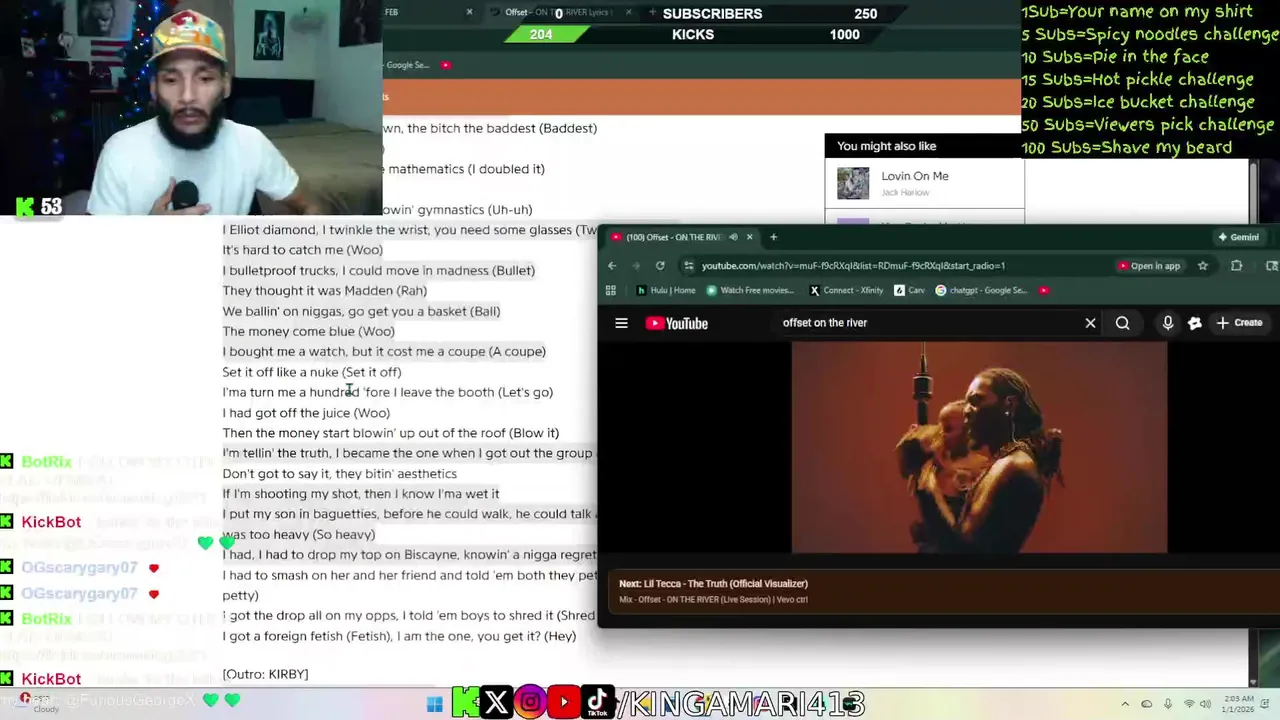This screenshot has width=1280, height=720.
Task: Click lyric "Don't got to say it, they bitin' aesthetics"
Action: pyautogui.click(x=339, y=474)
